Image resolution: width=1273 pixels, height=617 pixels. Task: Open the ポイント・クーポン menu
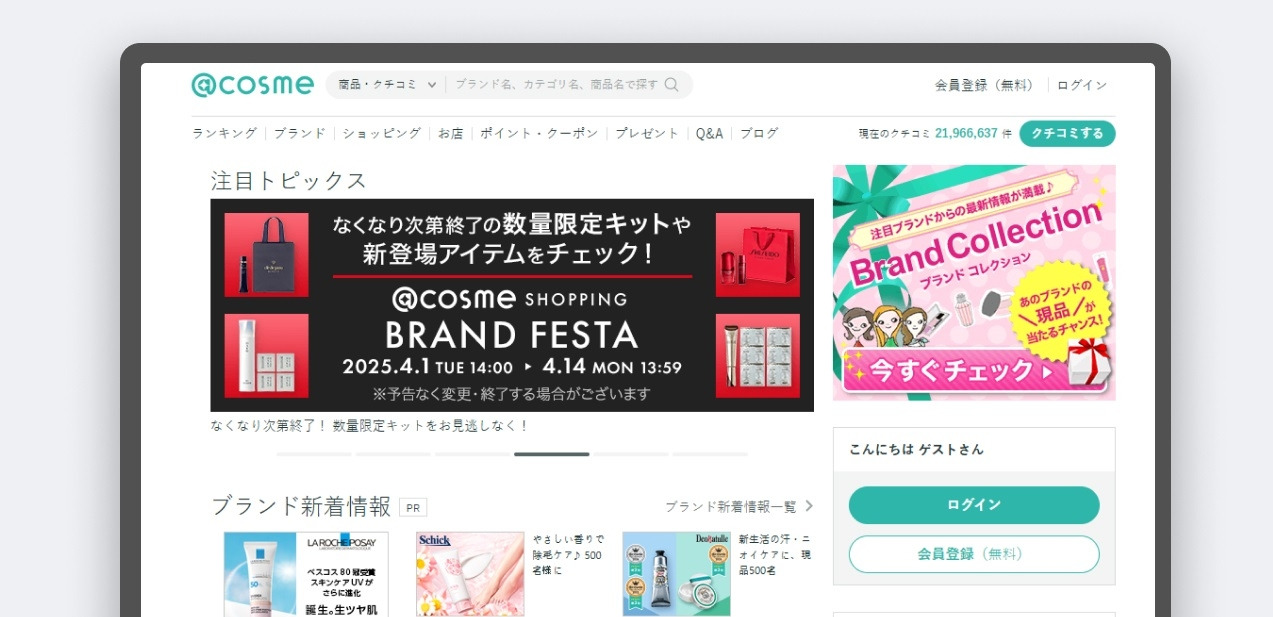tap(539, 133)
